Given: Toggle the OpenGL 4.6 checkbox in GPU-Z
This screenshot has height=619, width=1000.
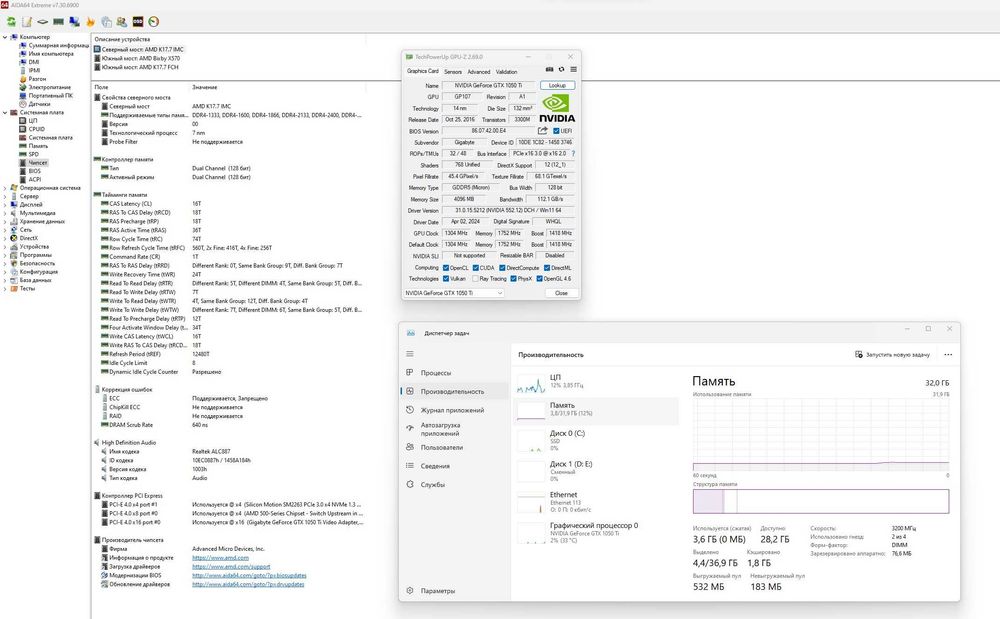Looking at the screenshot, I should click(540, 279).
